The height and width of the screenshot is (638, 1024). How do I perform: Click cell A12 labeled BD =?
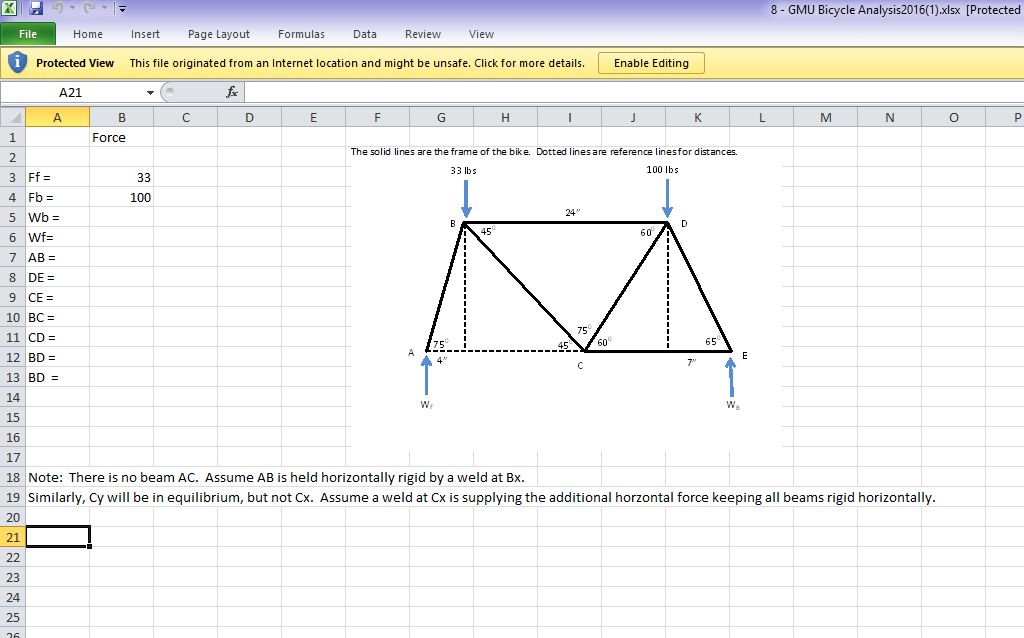57,358
